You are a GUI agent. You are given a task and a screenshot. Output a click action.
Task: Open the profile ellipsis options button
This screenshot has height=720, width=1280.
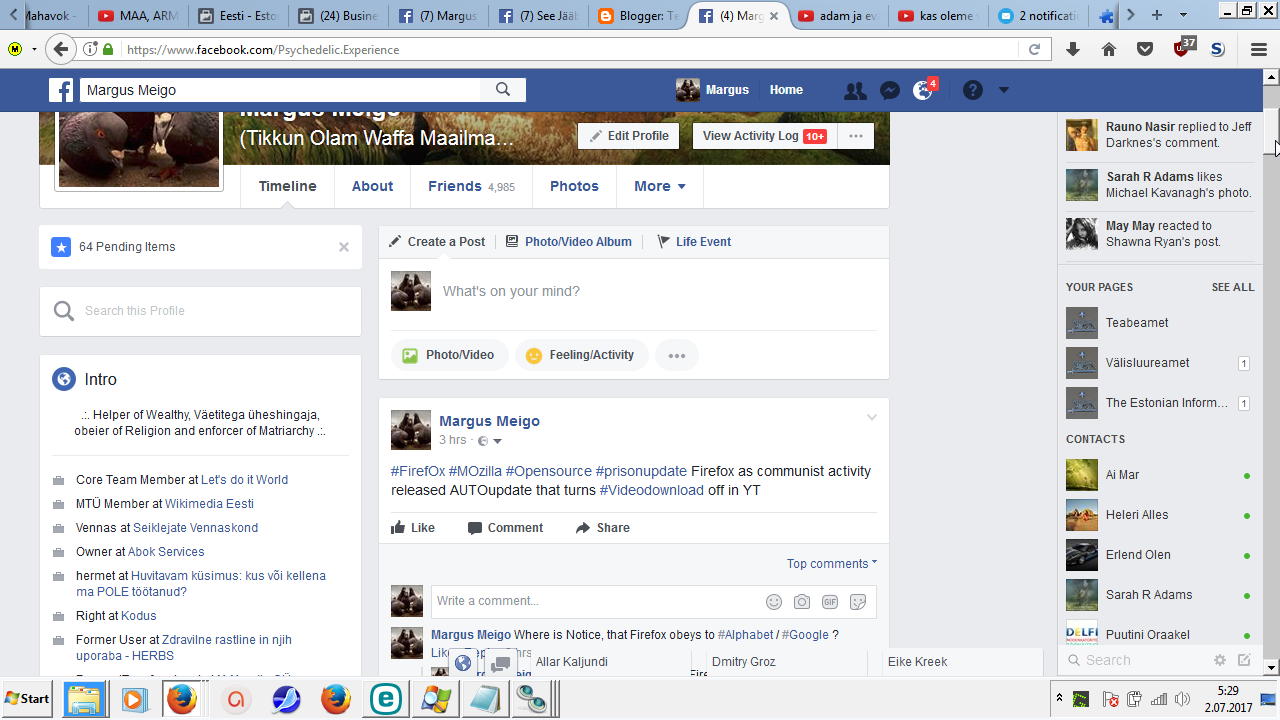click(x=856, y=136)
